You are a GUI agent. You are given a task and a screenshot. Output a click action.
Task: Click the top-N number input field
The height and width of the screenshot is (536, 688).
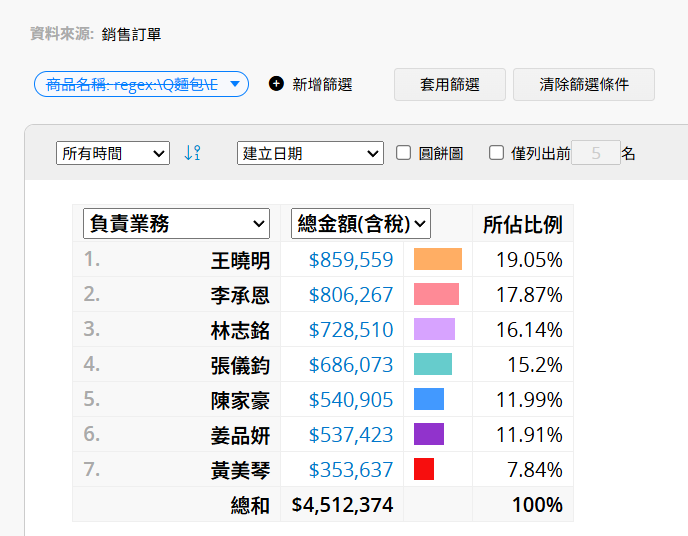(x=595, y=153)
